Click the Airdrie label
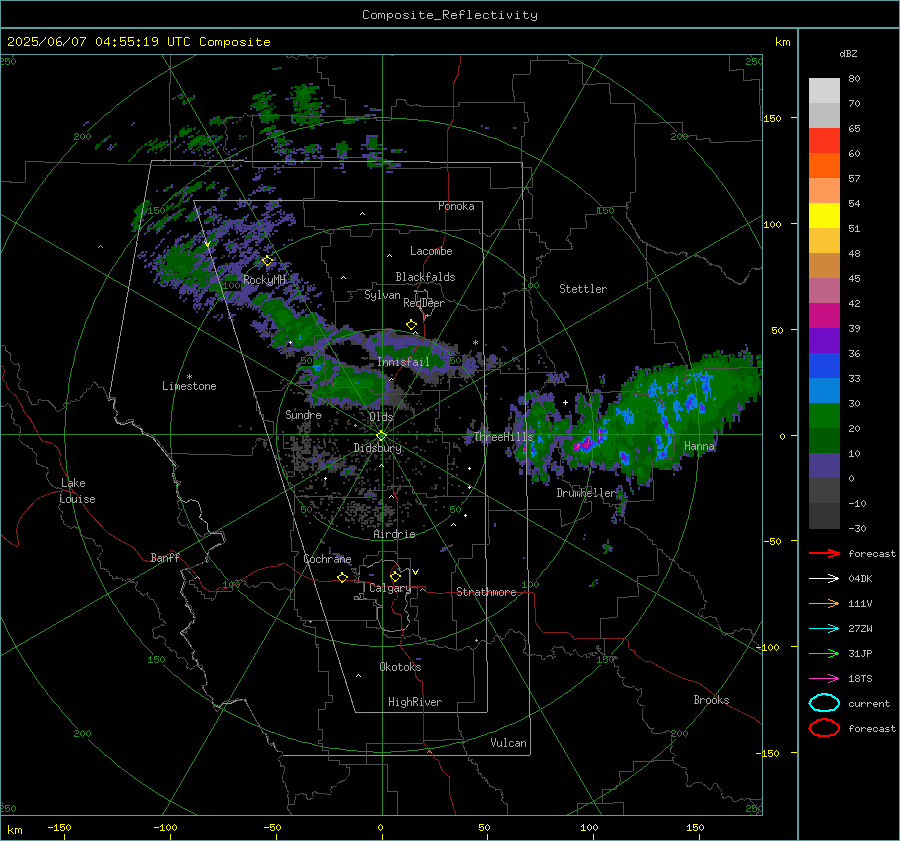 [x=394, y=534]
